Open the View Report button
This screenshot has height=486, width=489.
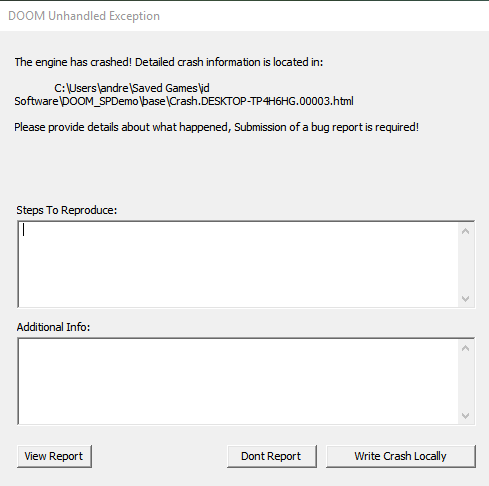pyautogui.click(x=54, y=456)
